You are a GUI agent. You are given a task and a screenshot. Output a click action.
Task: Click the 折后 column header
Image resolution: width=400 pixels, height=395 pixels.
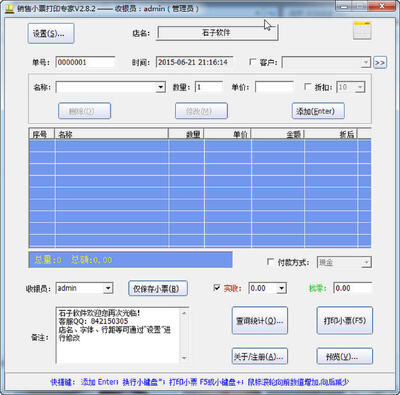pos(331,134)
